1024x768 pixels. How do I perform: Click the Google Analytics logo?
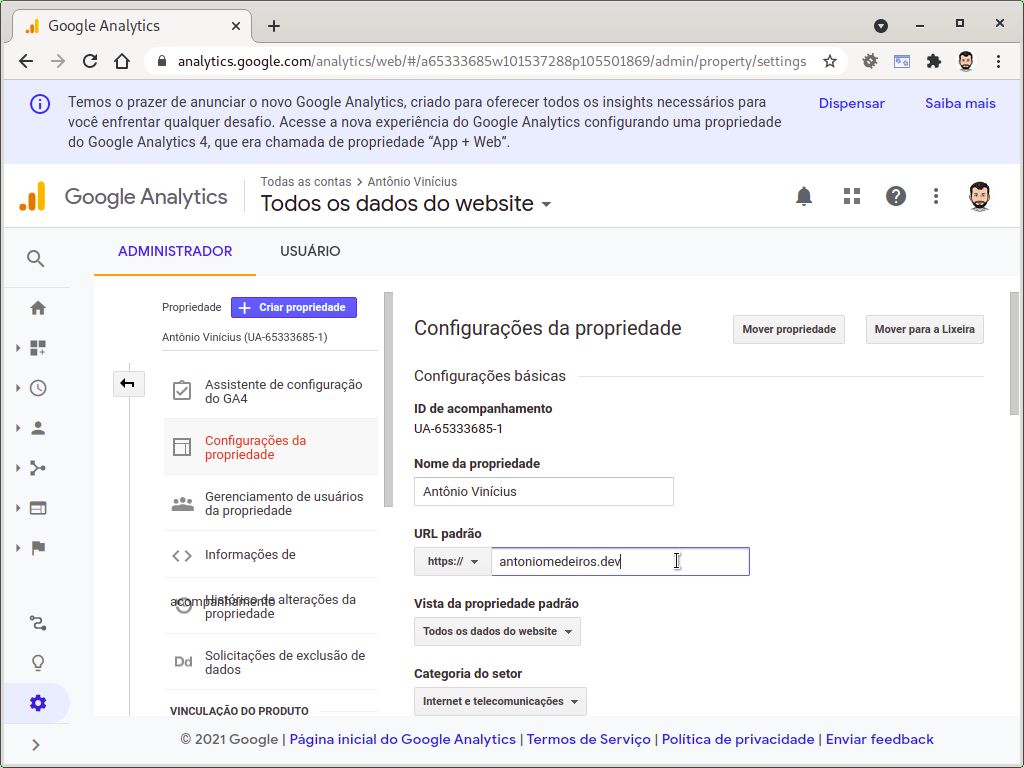click(x=124, y=197)
